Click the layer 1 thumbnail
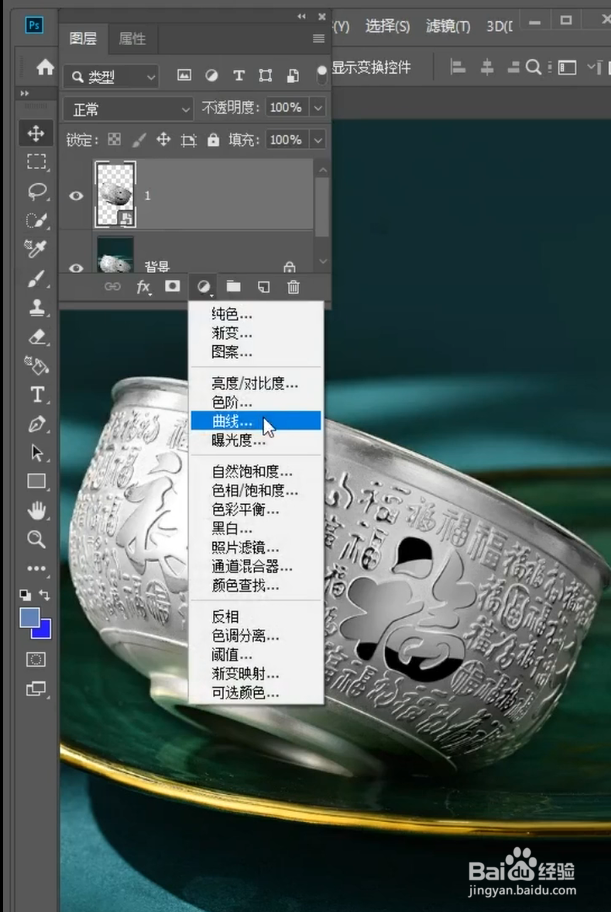Image resolution: width=611 pixels, height=912 pixels. (x=115, y=194)
